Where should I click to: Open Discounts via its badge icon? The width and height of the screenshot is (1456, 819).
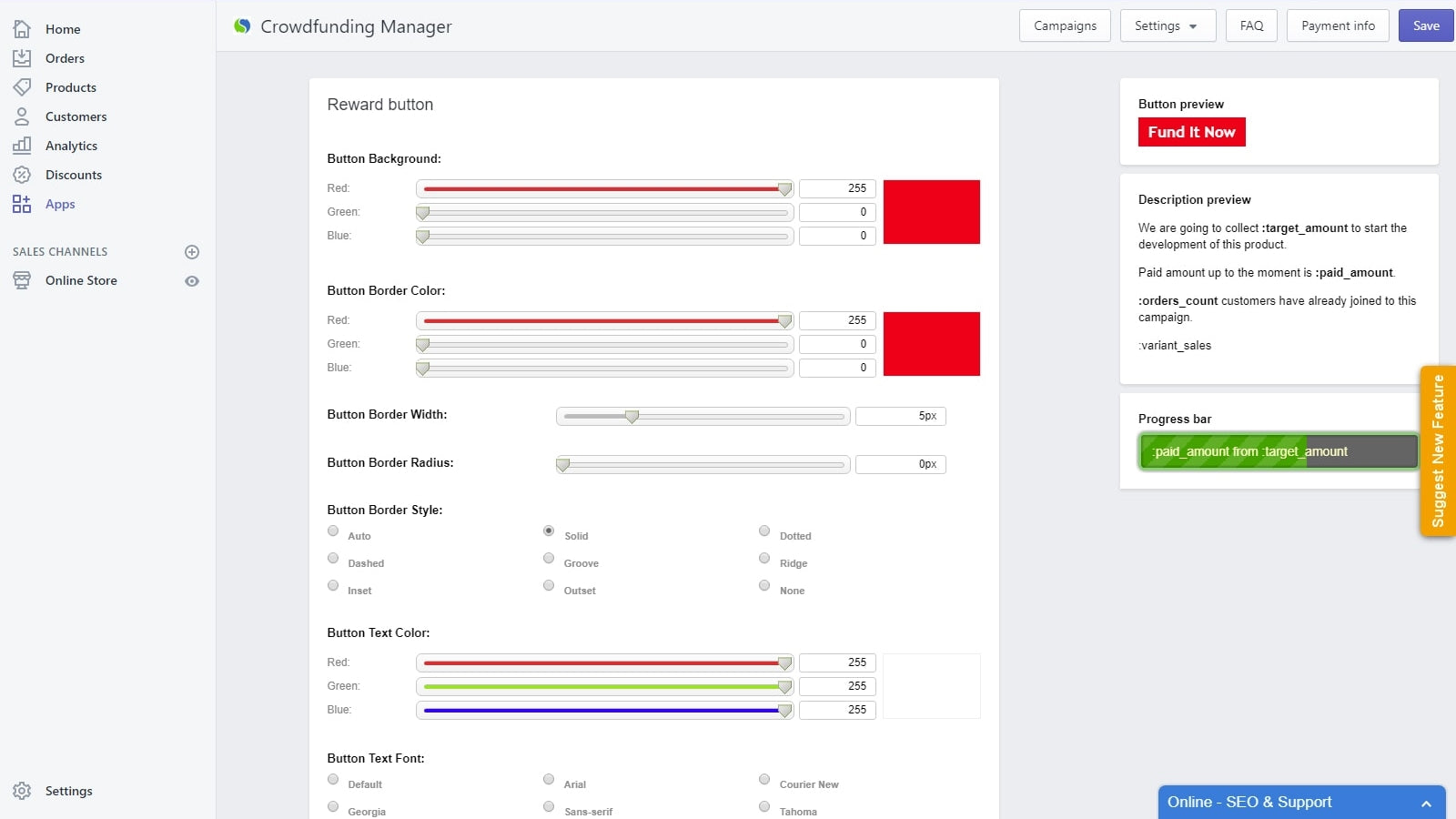22,175
